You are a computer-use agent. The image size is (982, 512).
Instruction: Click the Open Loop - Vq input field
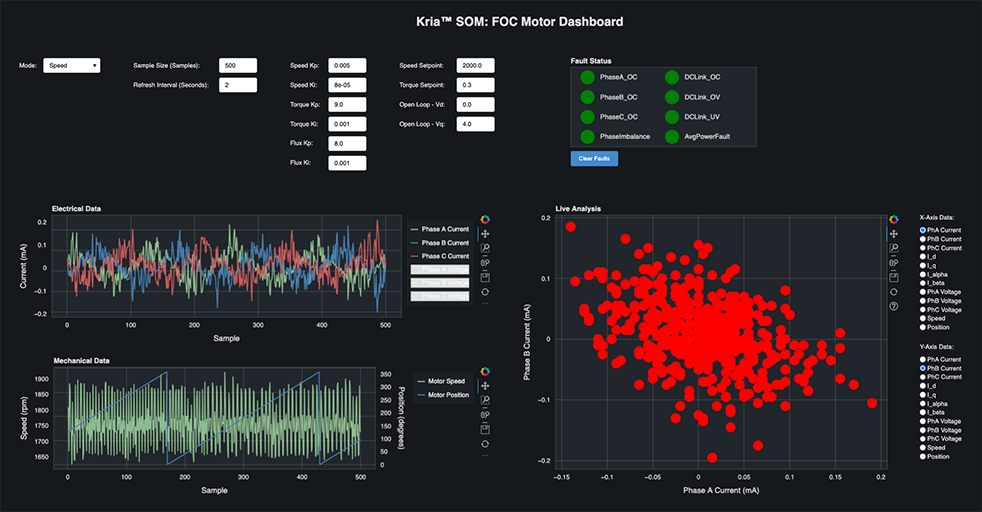[475, 124]
